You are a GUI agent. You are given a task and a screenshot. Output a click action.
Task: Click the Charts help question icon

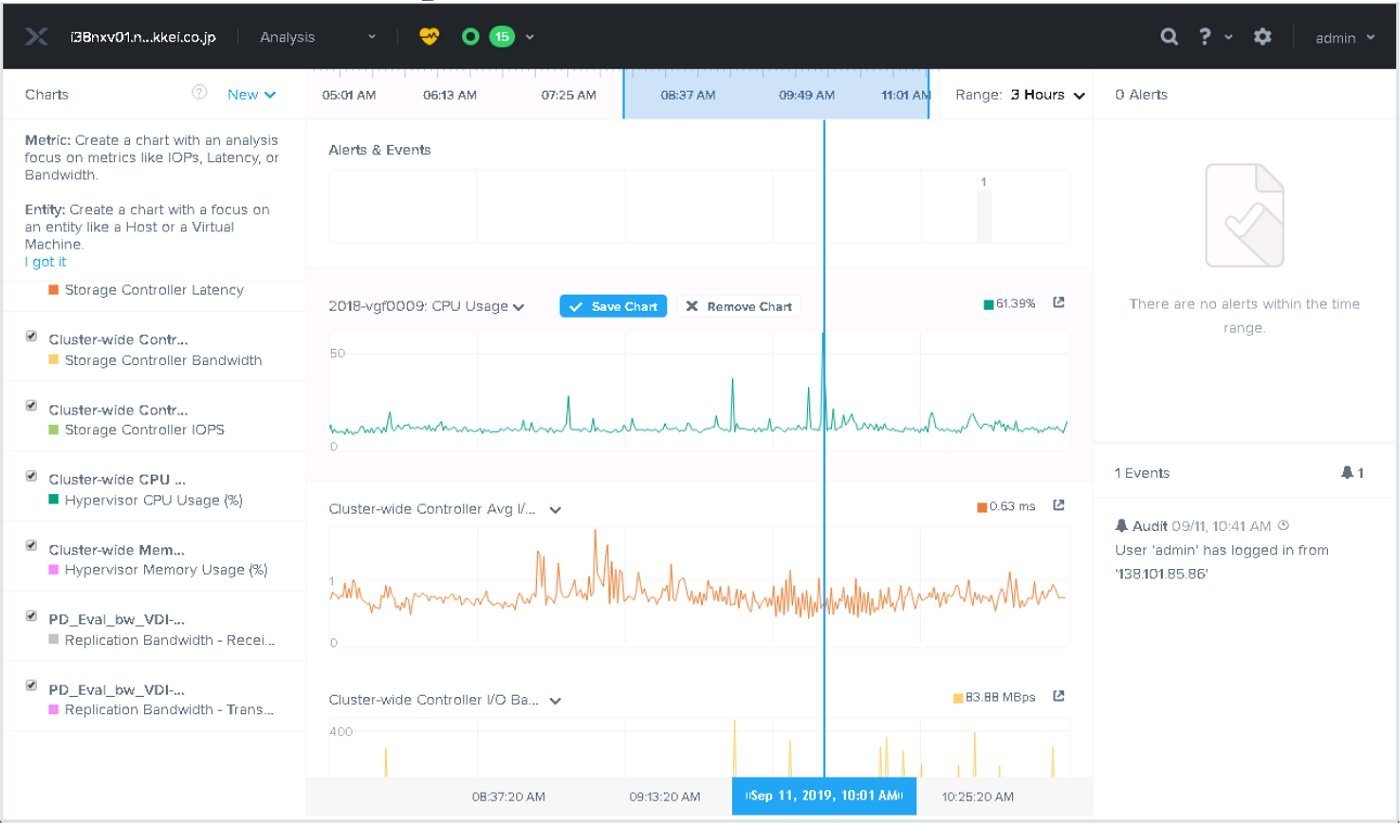(x=199, y=93)
